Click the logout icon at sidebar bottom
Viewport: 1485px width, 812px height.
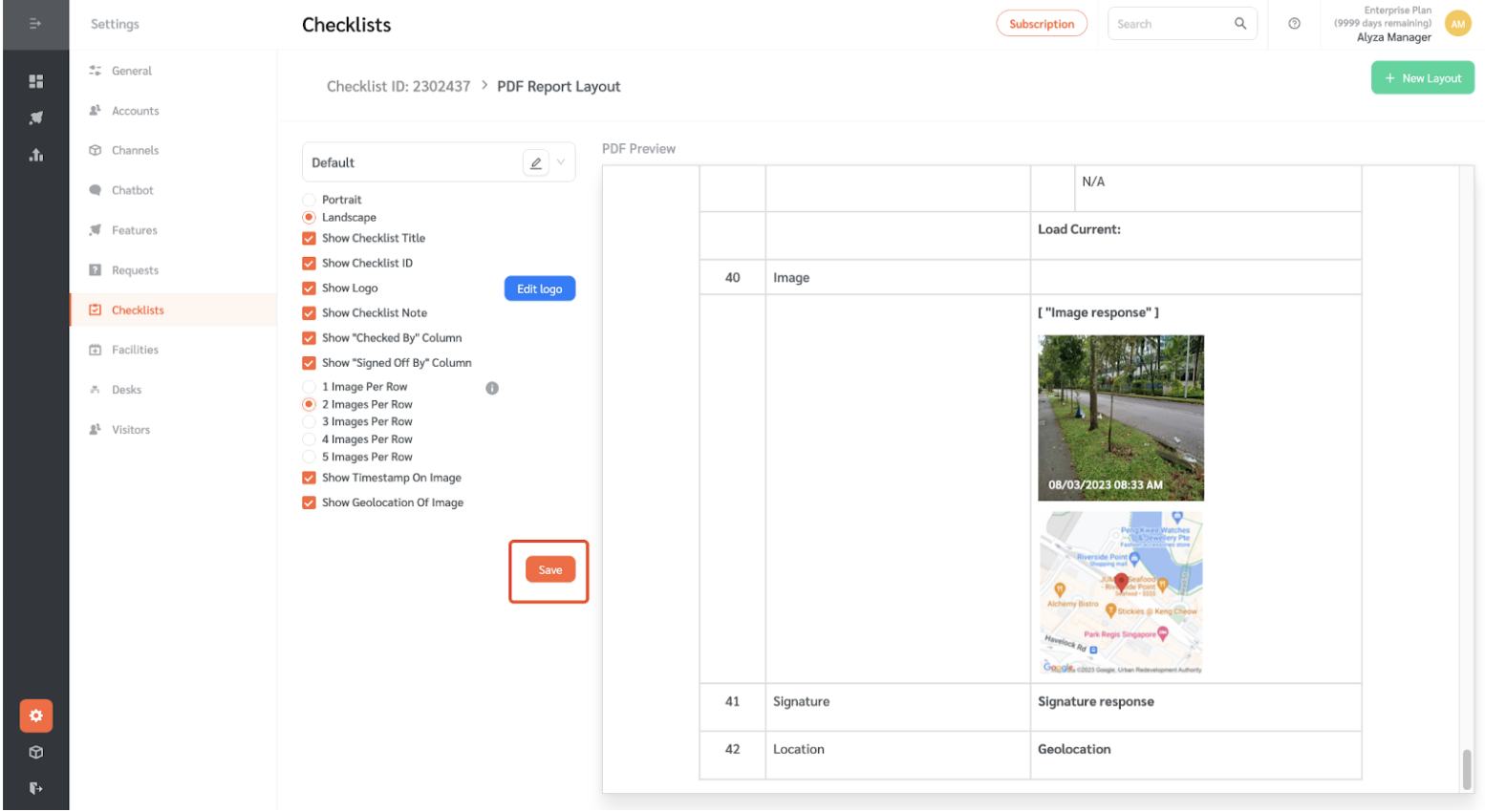tap(35, 788)
